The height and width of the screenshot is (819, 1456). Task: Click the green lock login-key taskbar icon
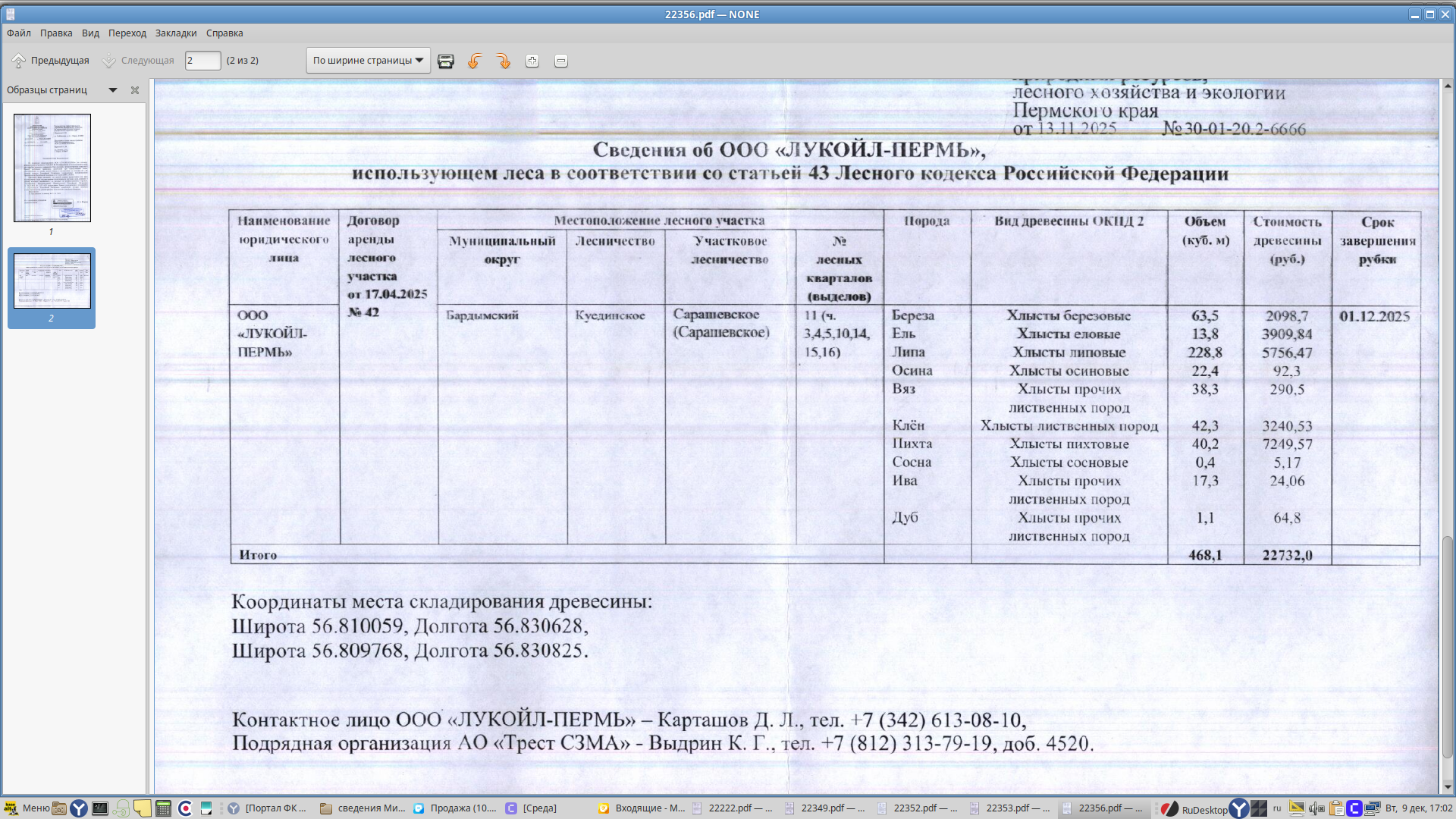121,808
